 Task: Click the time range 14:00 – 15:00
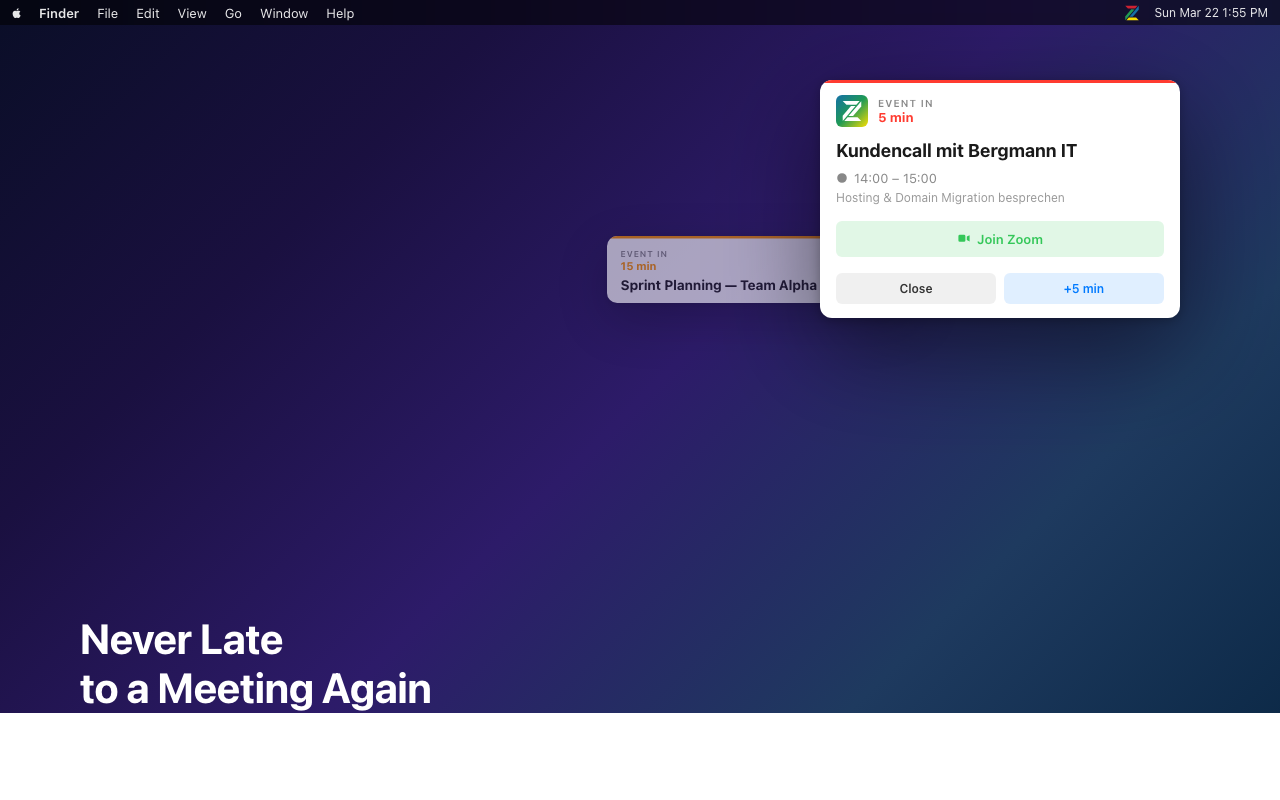(896, 177)
